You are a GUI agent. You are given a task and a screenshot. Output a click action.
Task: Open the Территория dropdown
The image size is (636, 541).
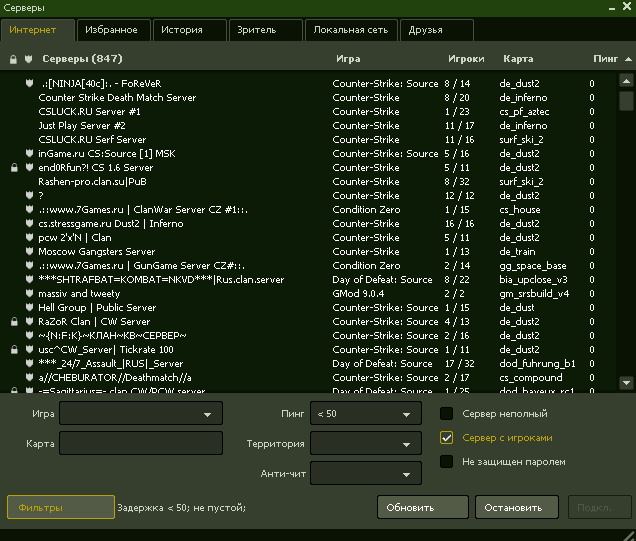coord(365,443)
